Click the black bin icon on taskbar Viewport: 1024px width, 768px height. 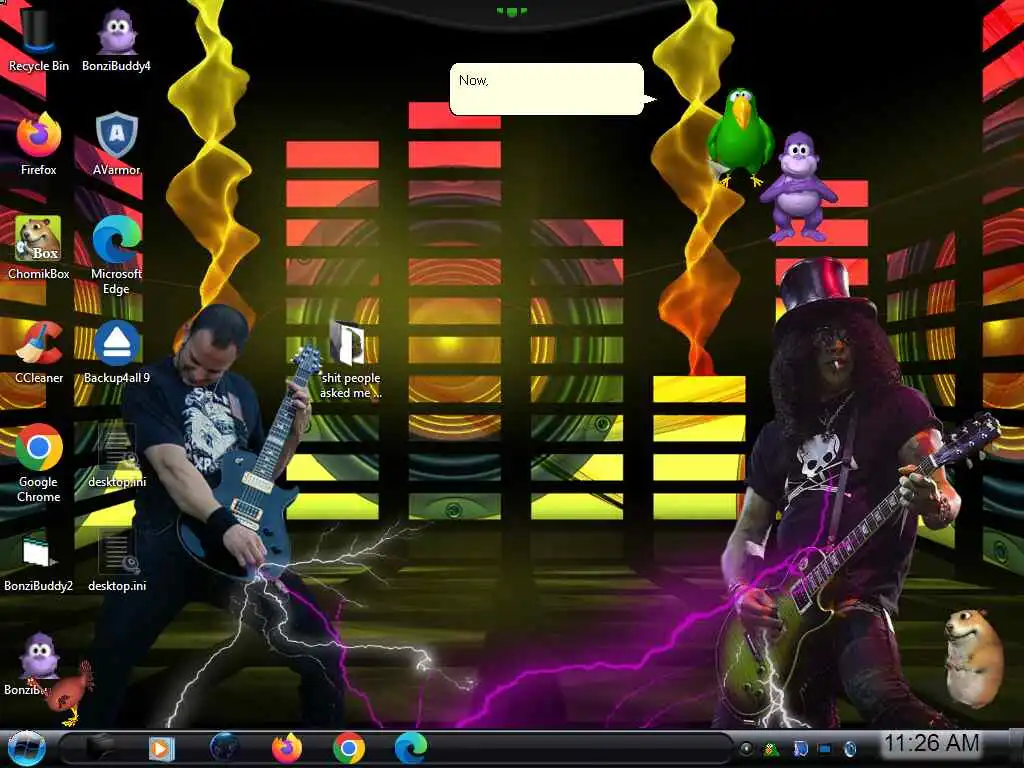click(x=99, y=748)
